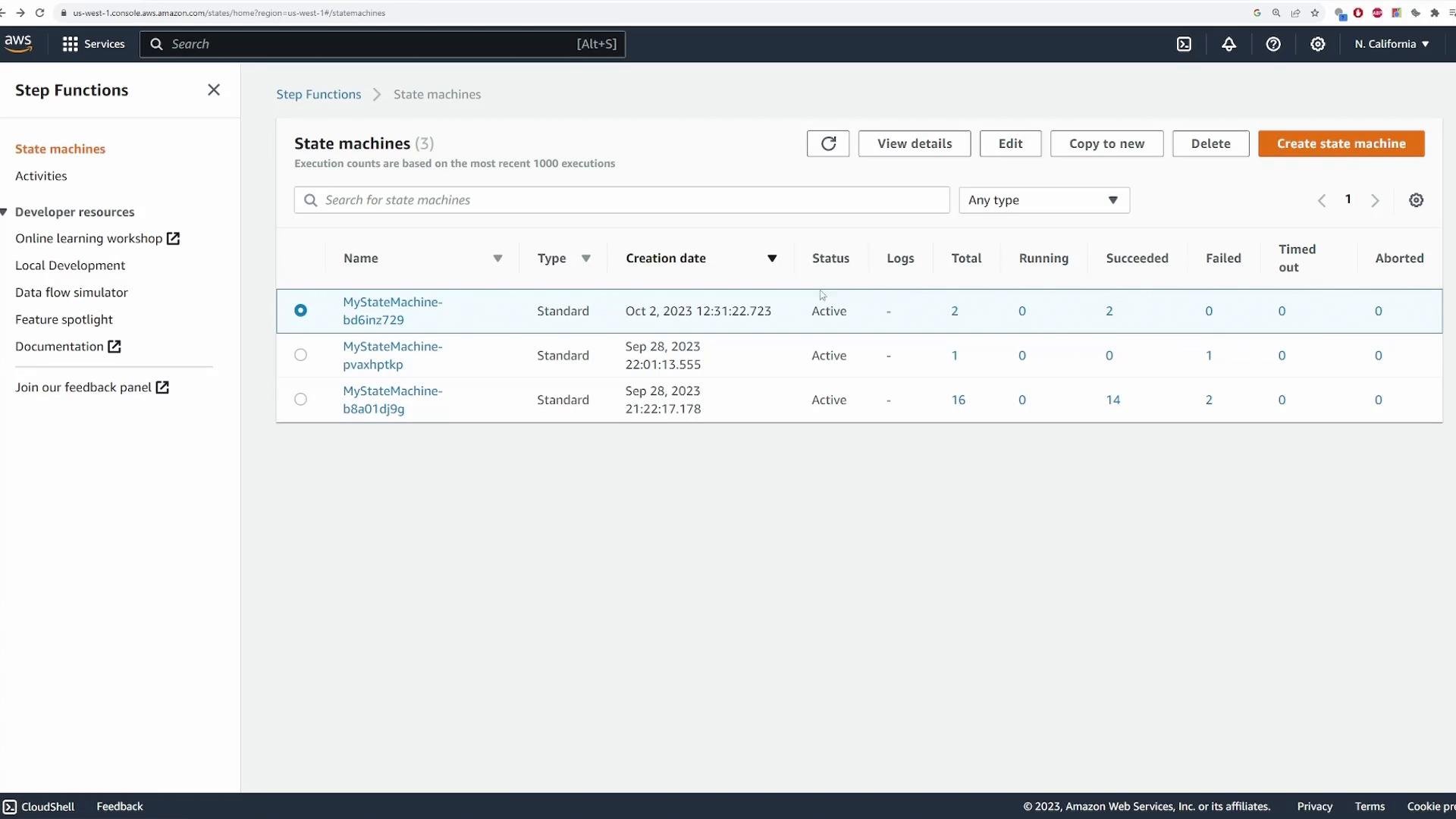Open Data flow simulator sidebar item
Screen dimensions: 1456x819
pos(71,293)
